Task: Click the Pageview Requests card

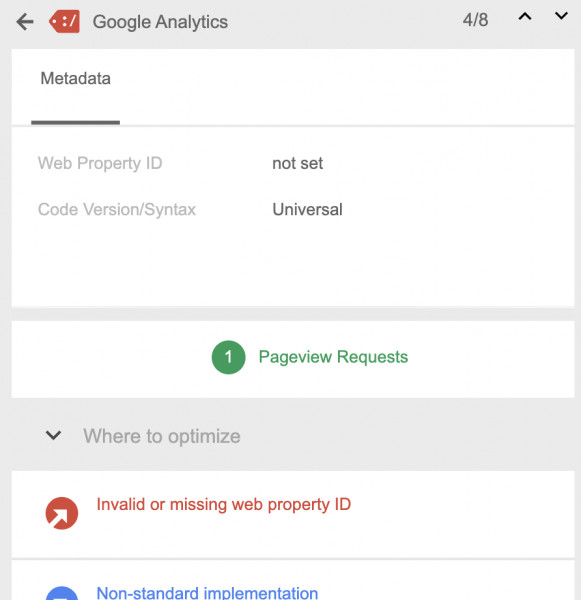Action: pyautogui.click(x=293, y=359)
